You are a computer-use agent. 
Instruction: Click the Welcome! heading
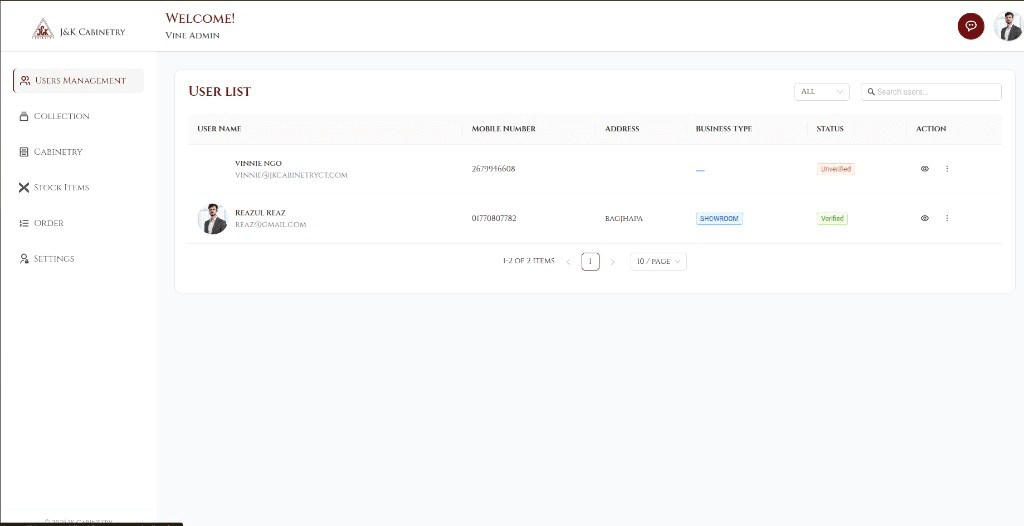(200, 18)
